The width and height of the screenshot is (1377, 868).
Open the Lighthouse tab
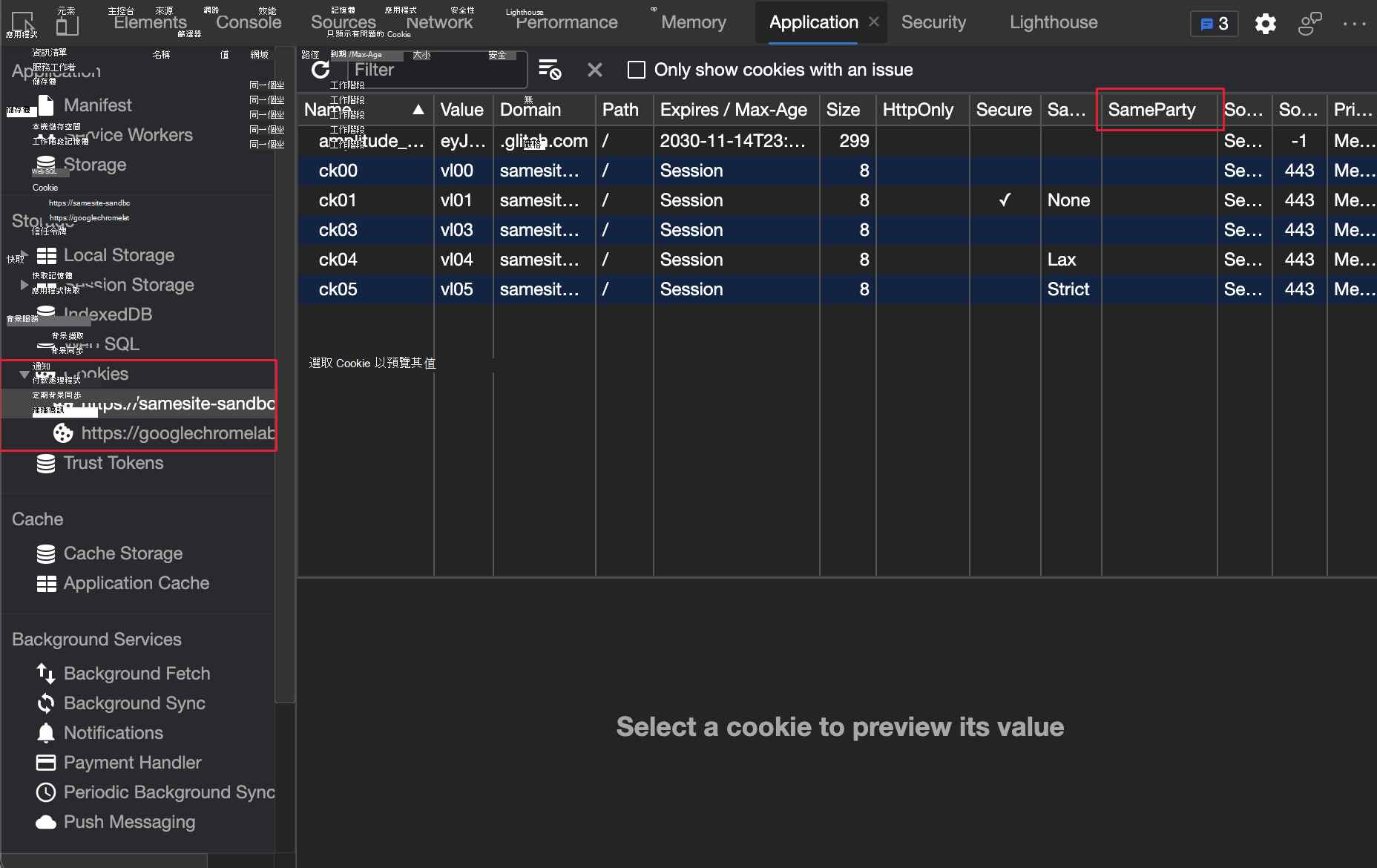click(x=1054, y=22)
